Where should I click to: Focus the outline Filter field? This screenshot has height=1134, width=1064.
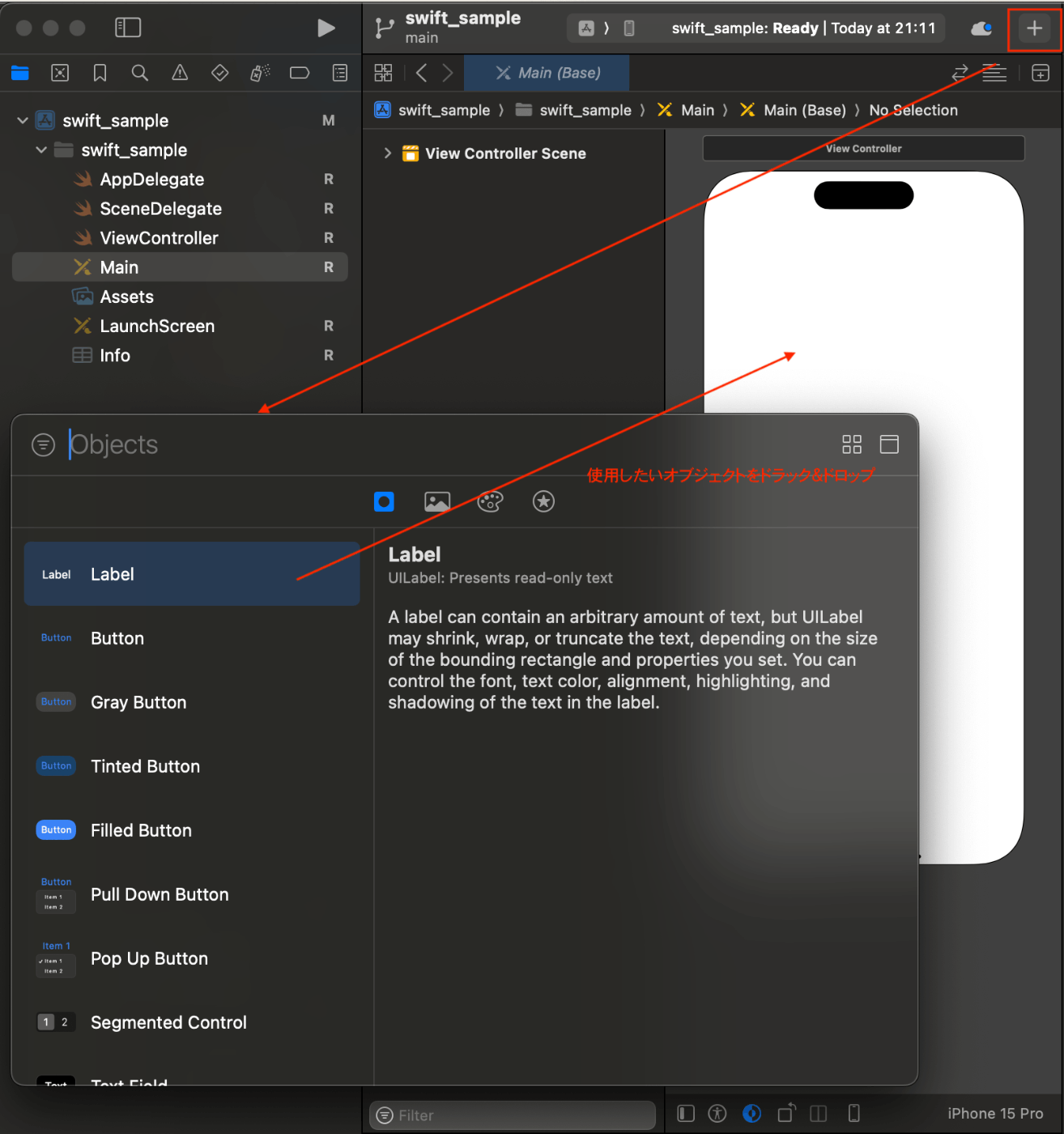(x=513, y=1115)
